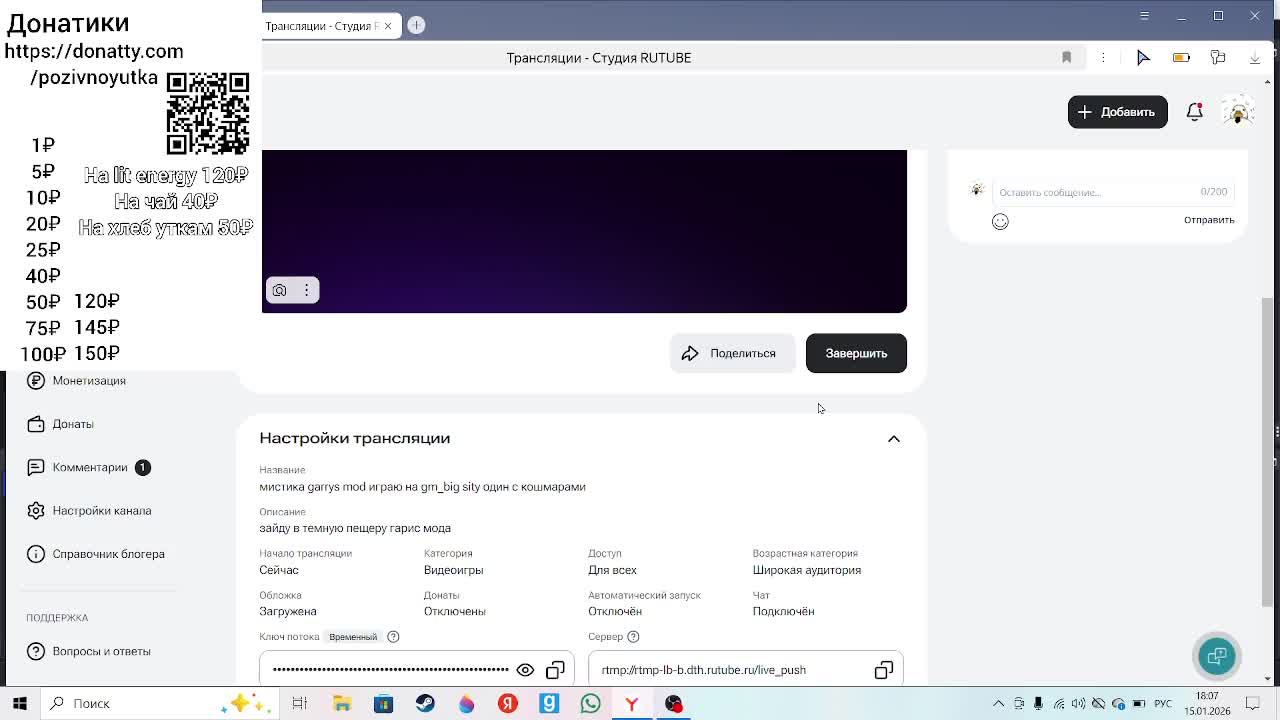Click the Временный key badge
1280x720 pixels.
pos(353,637)
